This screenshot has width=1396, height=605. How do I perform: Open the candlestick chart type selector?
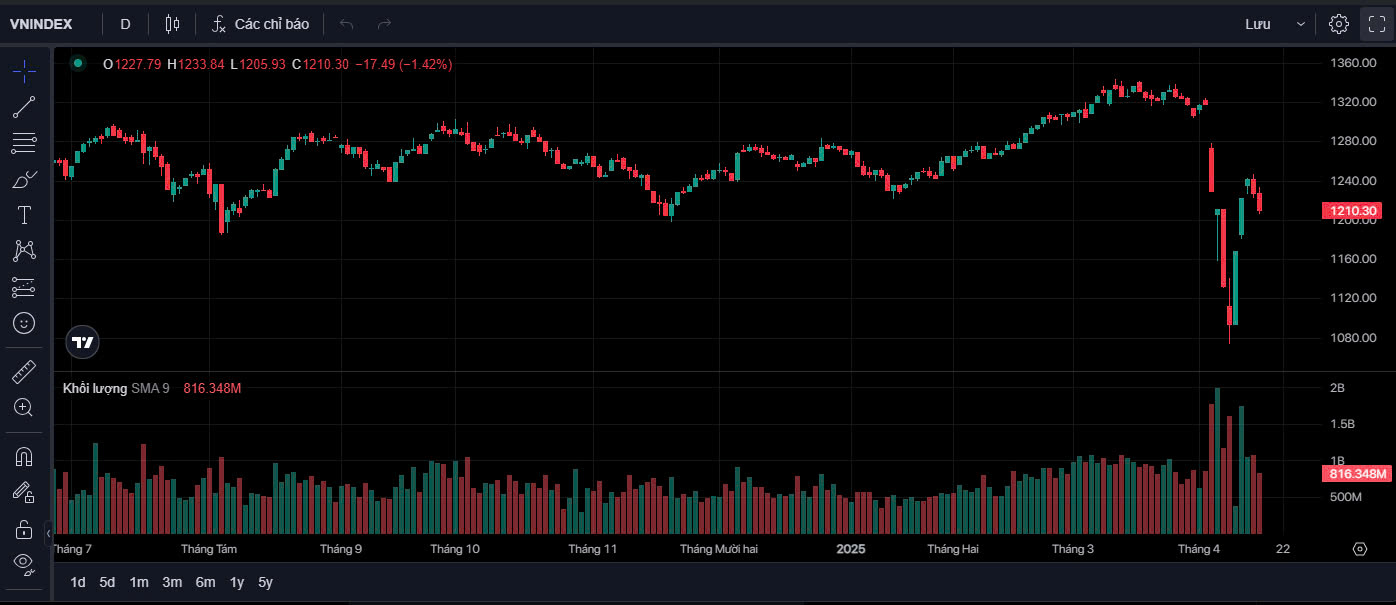[x=173, y=24]
